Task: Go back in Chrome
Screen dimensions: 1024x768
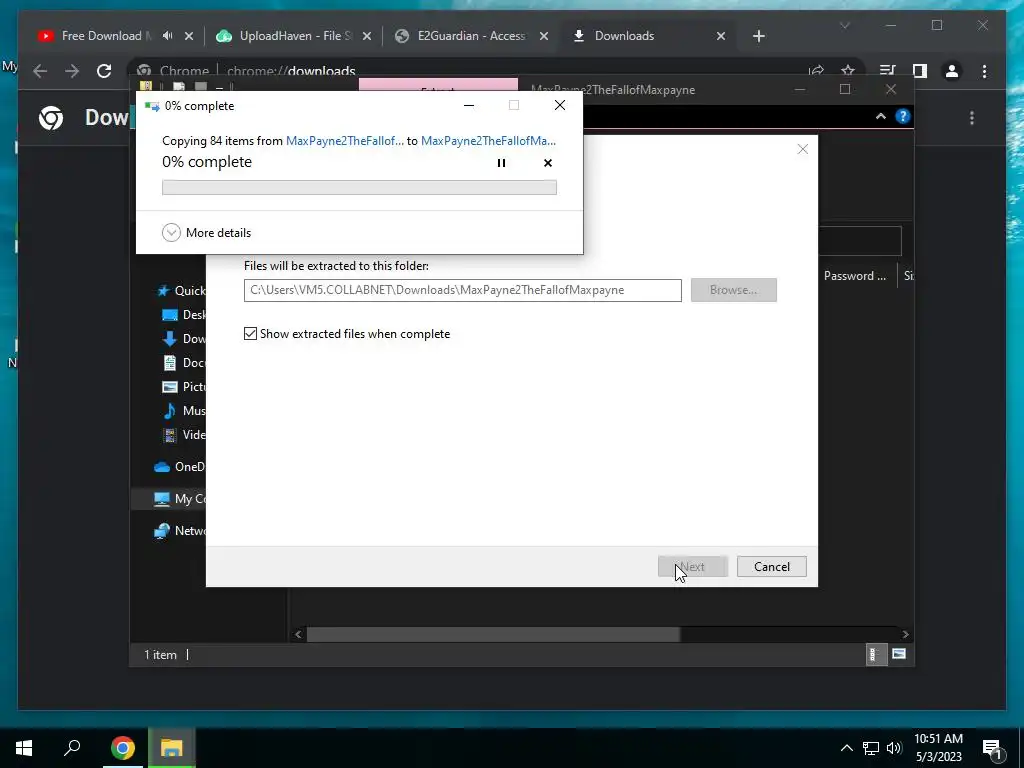Action: pos(40,71)
